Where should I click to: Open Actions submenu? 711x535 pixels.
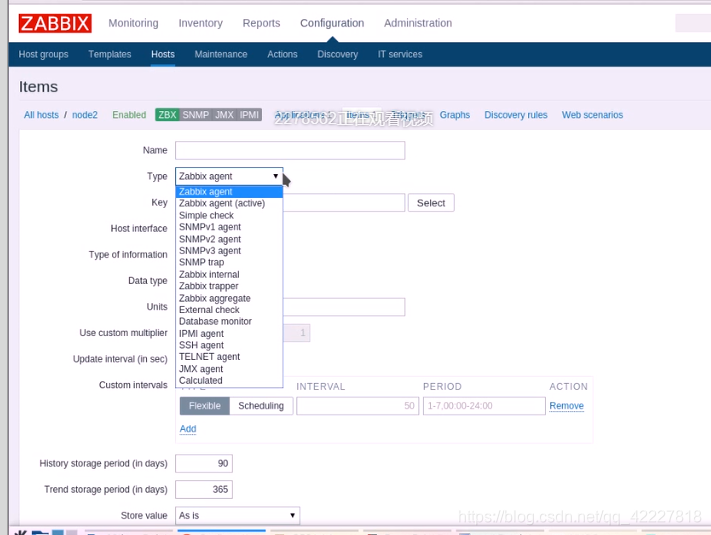tap(282, 54)
